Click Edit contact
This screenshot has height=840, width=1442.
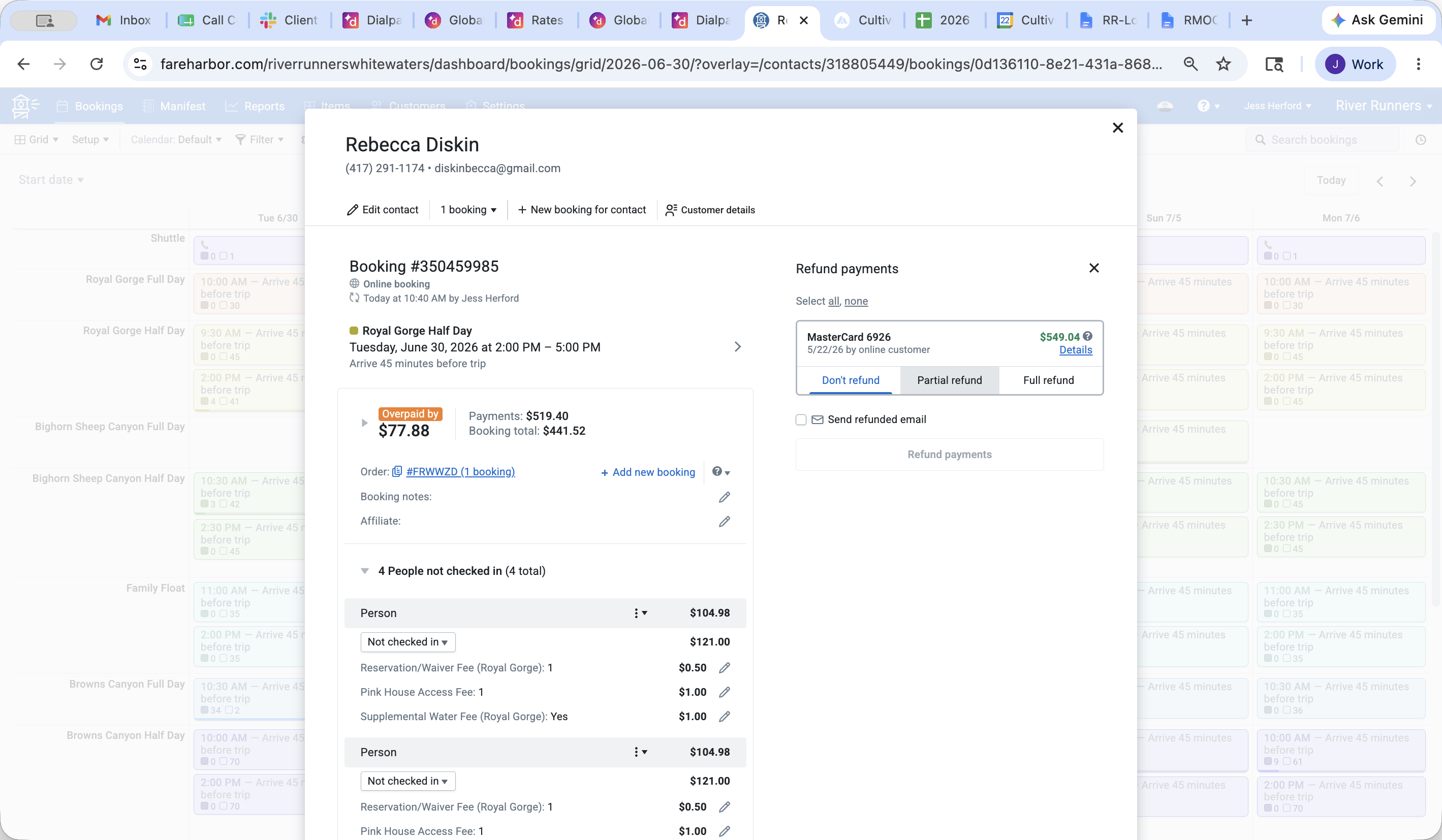point(382,210)
